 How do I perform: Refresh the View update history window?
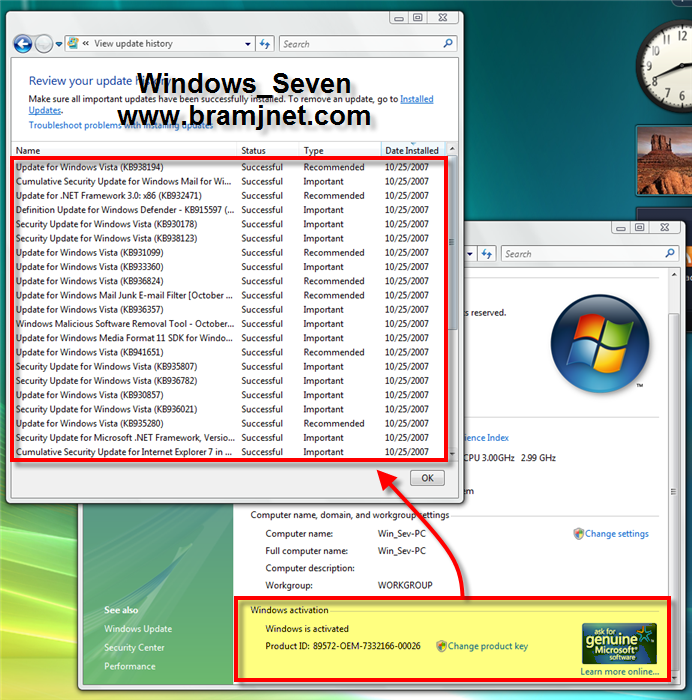[265, 44]
